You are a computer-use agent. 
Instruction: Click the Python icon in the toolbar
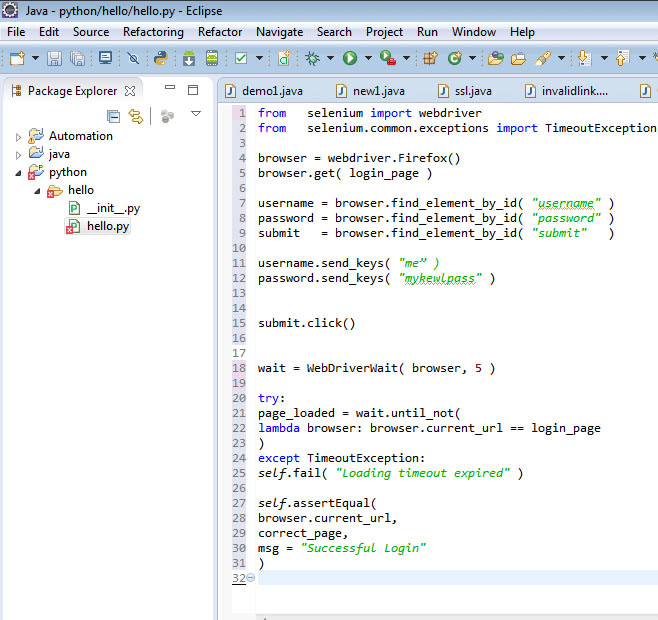(x=160, y=59)
